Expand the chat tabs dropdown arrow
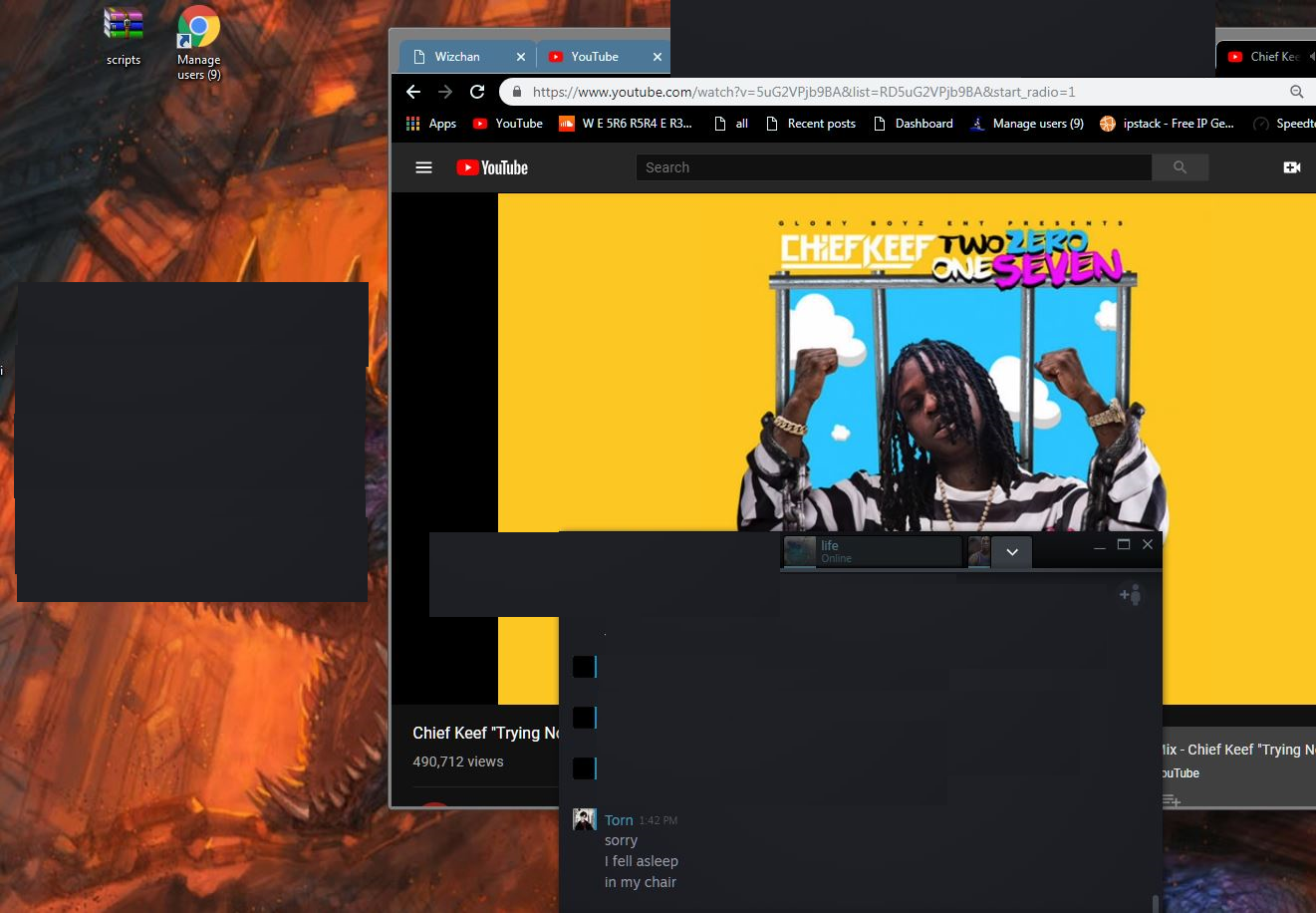1316x913 pixels. click(x=1012, y=552)
